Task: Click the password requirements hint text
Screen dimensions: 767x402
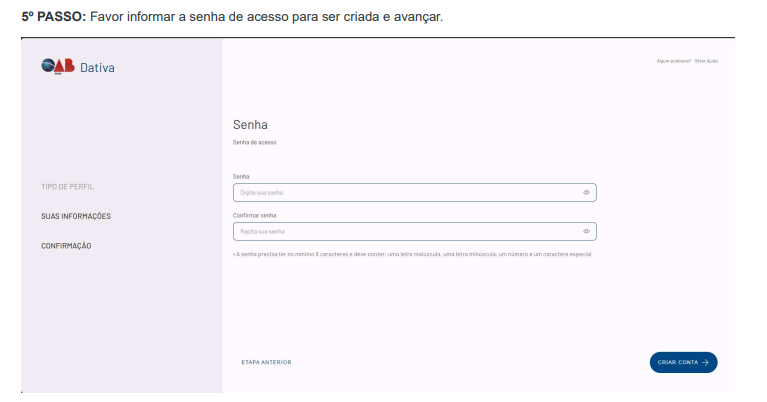Action: tap(412, 254)
